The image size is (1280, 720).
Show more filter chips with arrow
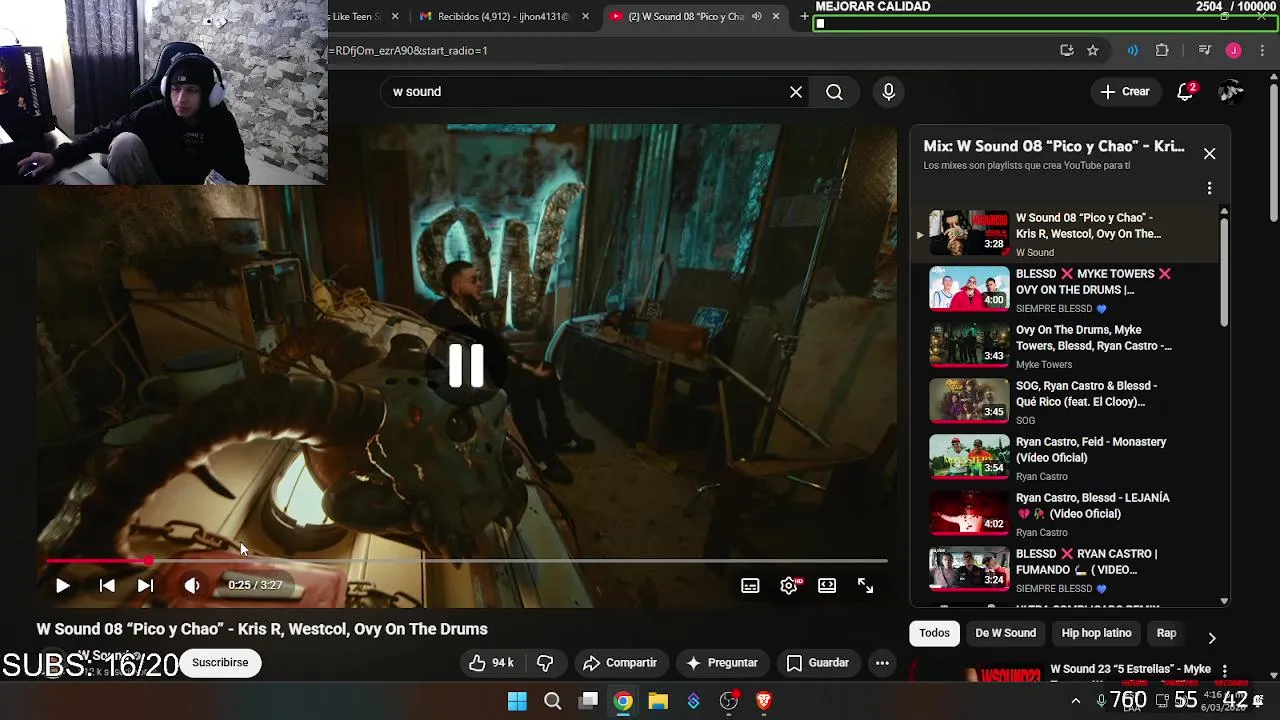pos(1211,638)
